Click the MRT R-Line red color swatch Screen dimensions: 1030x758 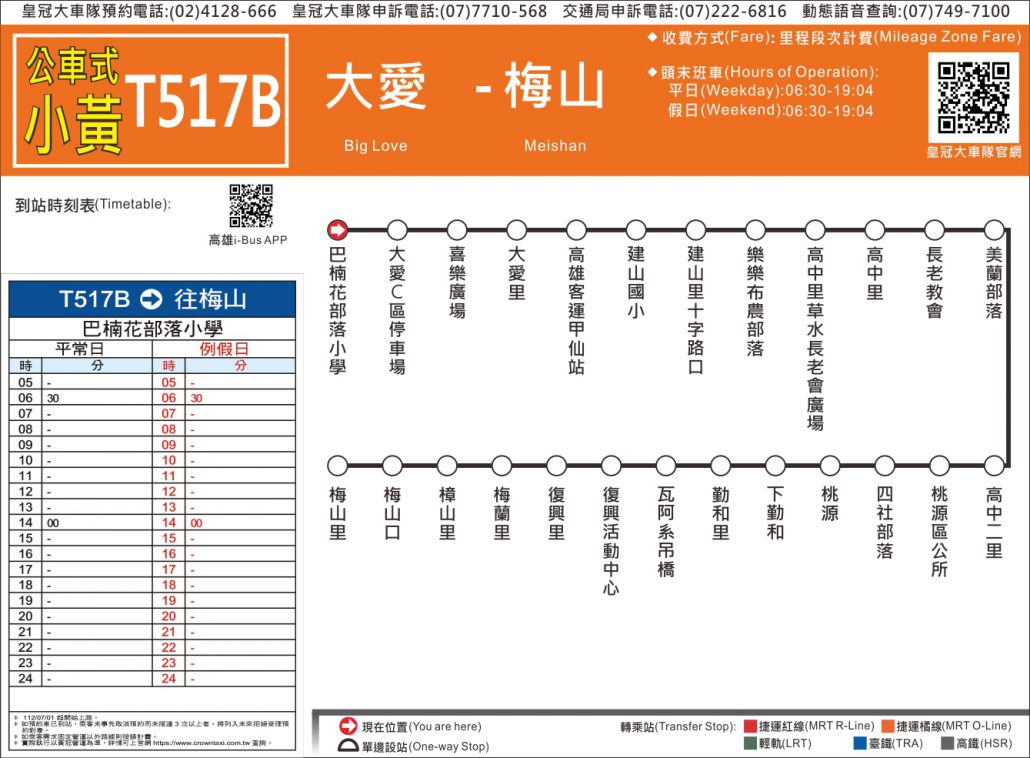pyautogui.click(x=749, y=726)
